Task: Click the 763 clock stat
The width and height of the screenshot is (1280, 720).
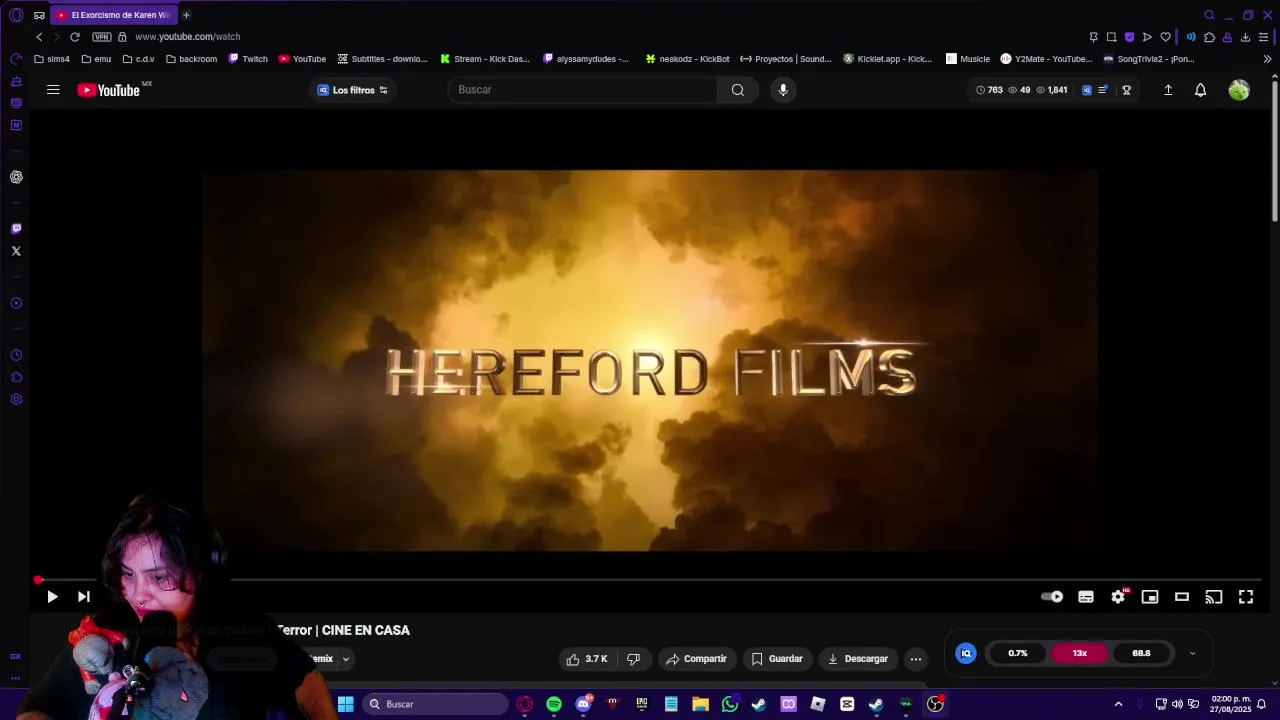Action: (989, 90)
